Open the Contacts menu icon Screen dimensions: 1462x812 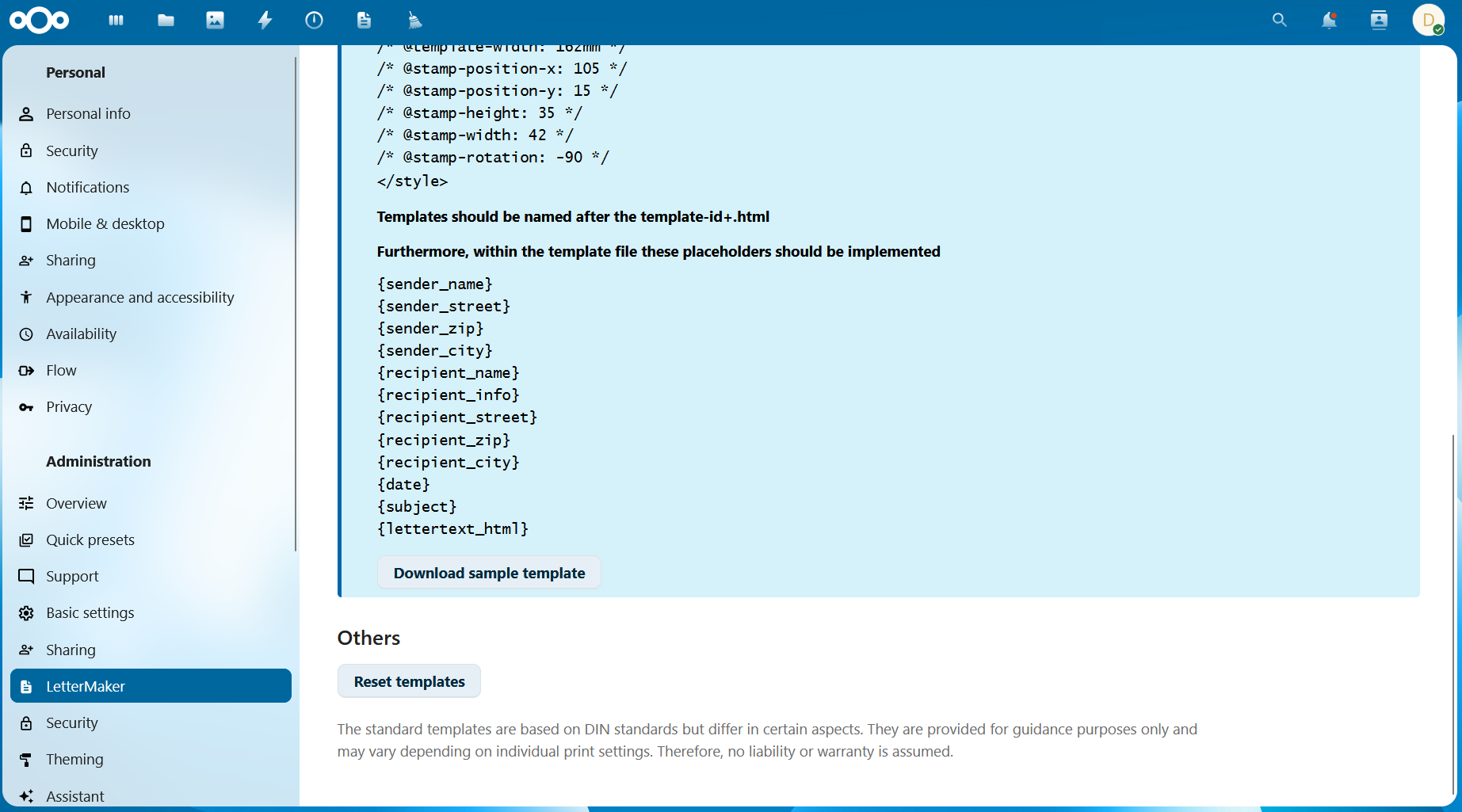(x=1378, y=20)
